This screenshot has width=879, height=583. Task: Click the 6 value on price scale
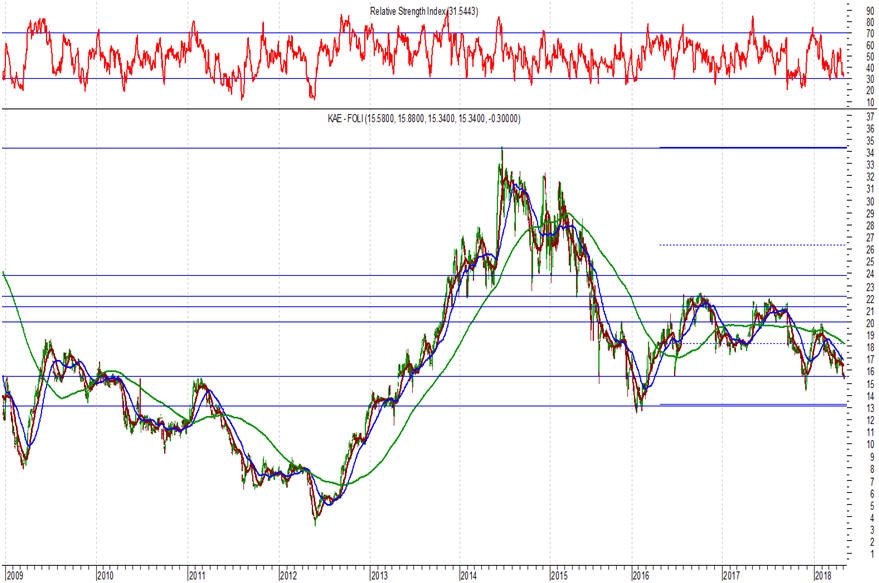pos(872,494)
